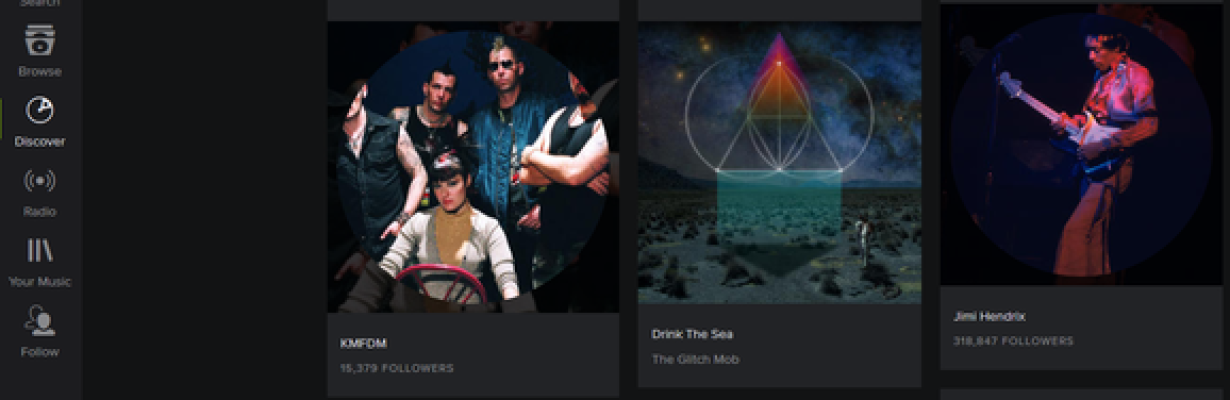Click KMFDM's 15,379 followers text

click(x=397, y=368)
